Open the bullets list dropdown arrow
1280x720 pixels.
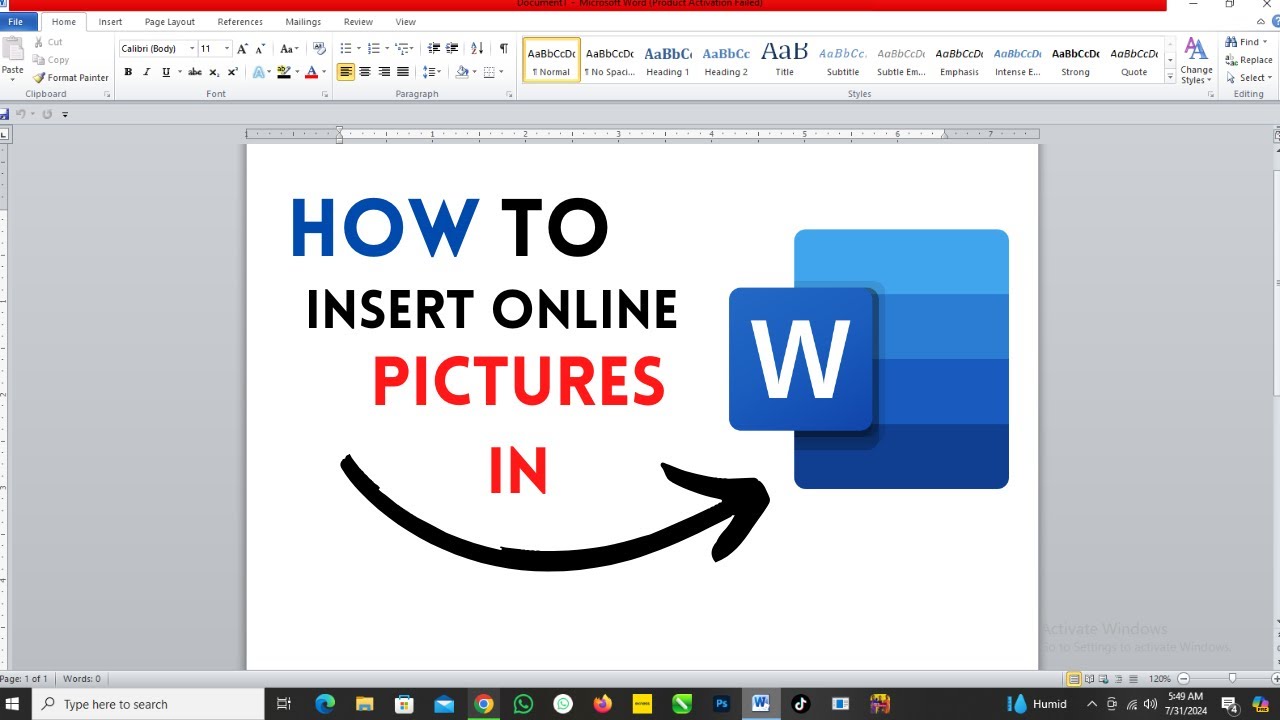[357, 48]
